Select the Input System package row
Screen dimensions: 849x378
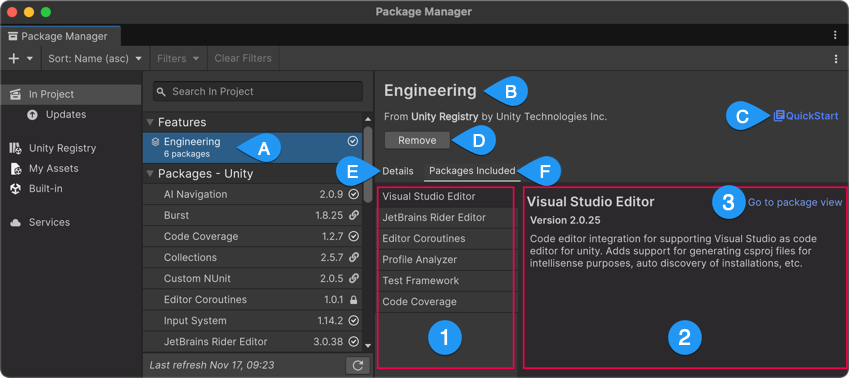pos(253,321)
